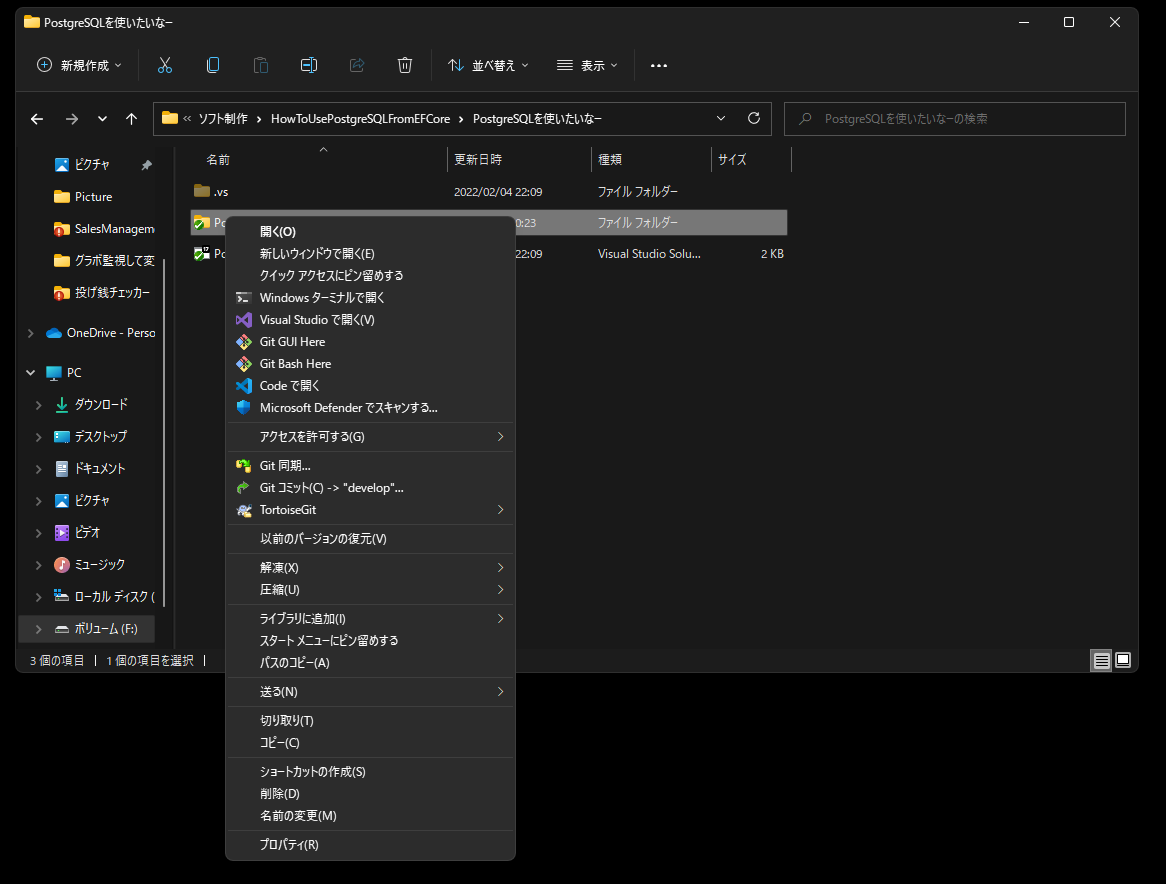The height and width of the screenshot is (884, 1166).
Task: Choose 切り取り(T) in context menu
Action: [x=370, y=720]
